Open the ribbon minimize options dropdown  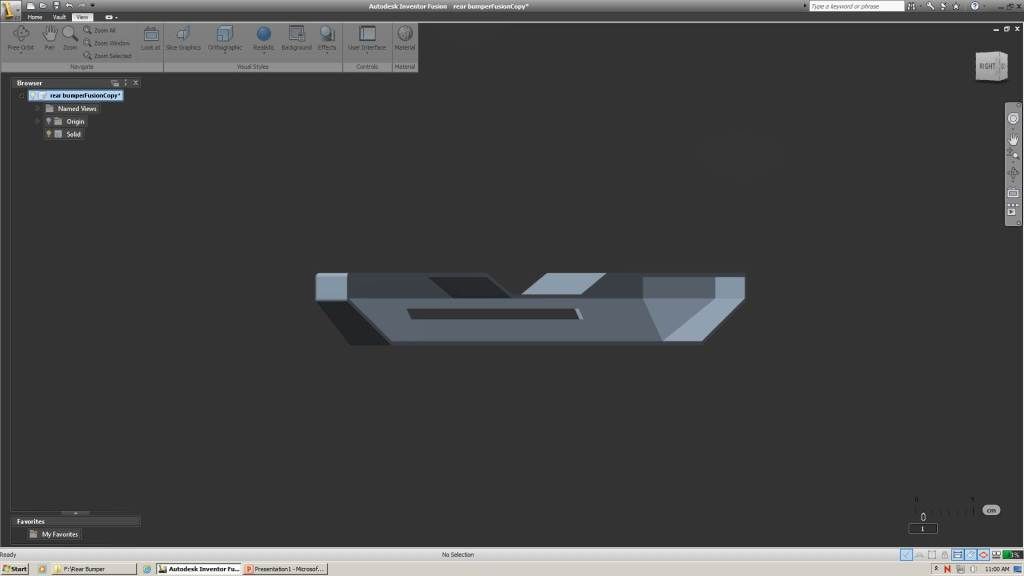click(x=111, y=17)
